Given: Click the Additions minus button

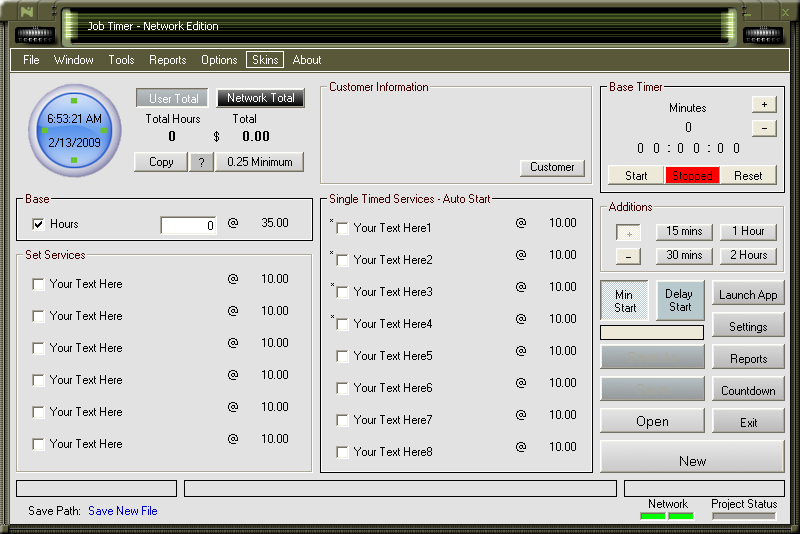Looking at the screenshot, I should (629, 256).
